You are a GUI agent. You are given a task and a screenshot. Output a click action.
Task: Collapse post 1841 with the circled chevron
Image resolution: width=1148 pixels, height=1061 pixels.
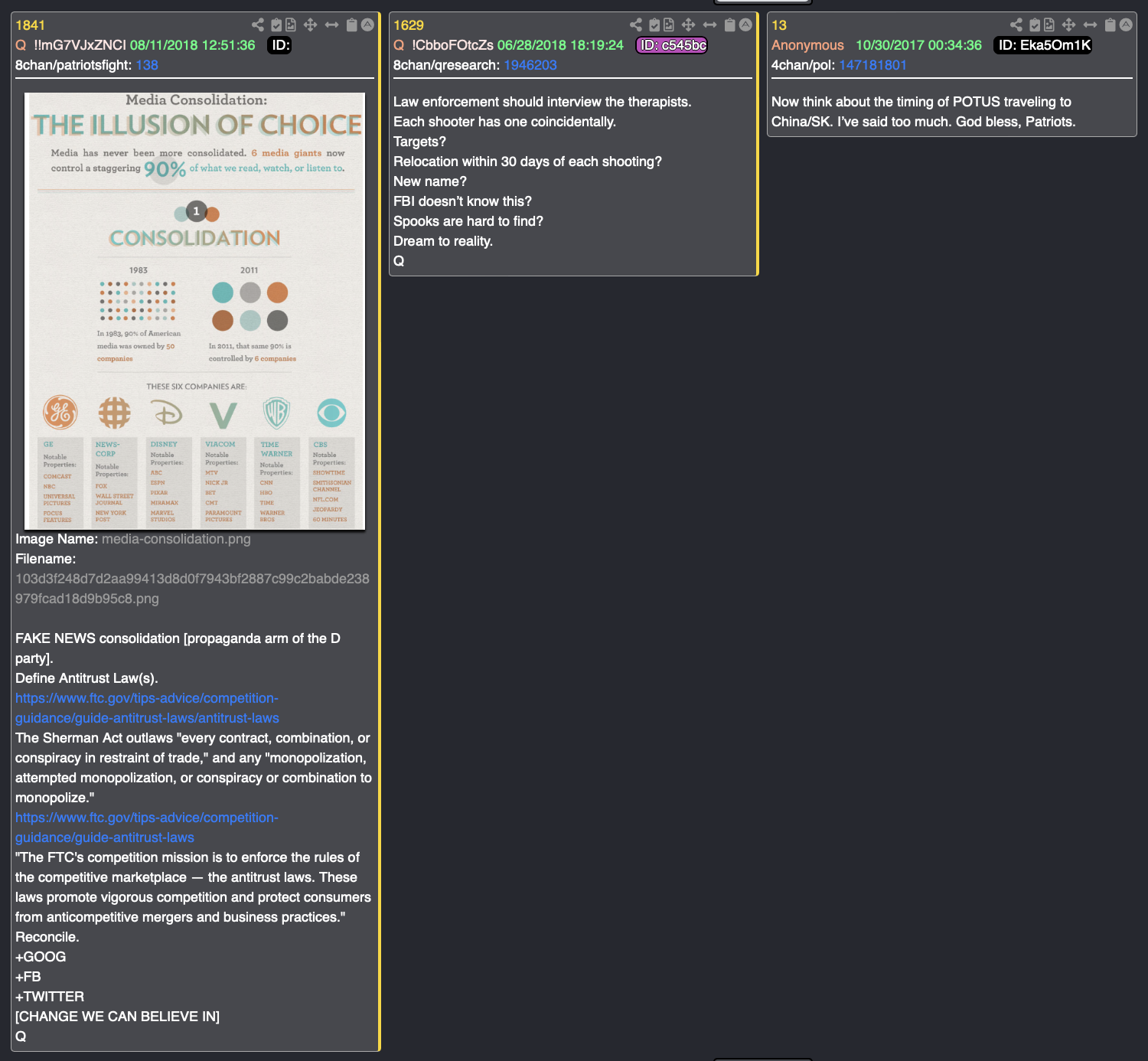click(x=367, y=24)
